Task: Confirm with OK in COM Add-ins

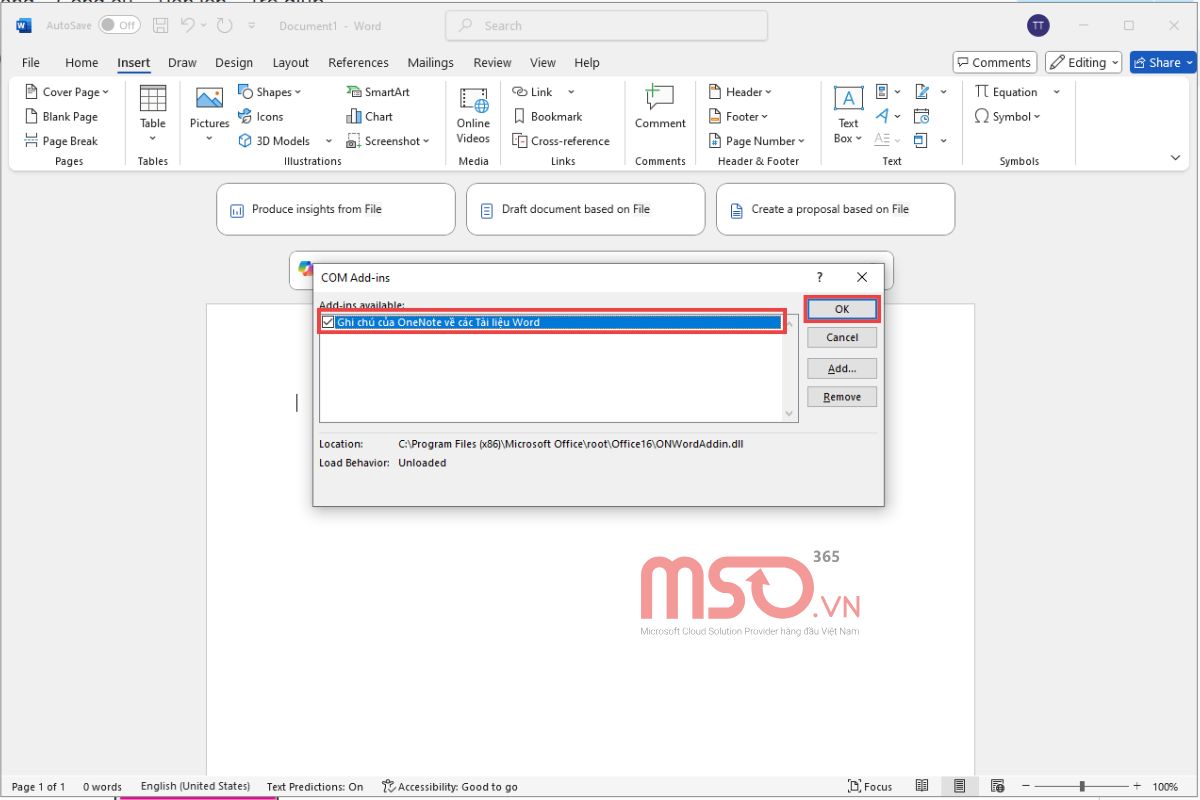Action: (842, 309)
